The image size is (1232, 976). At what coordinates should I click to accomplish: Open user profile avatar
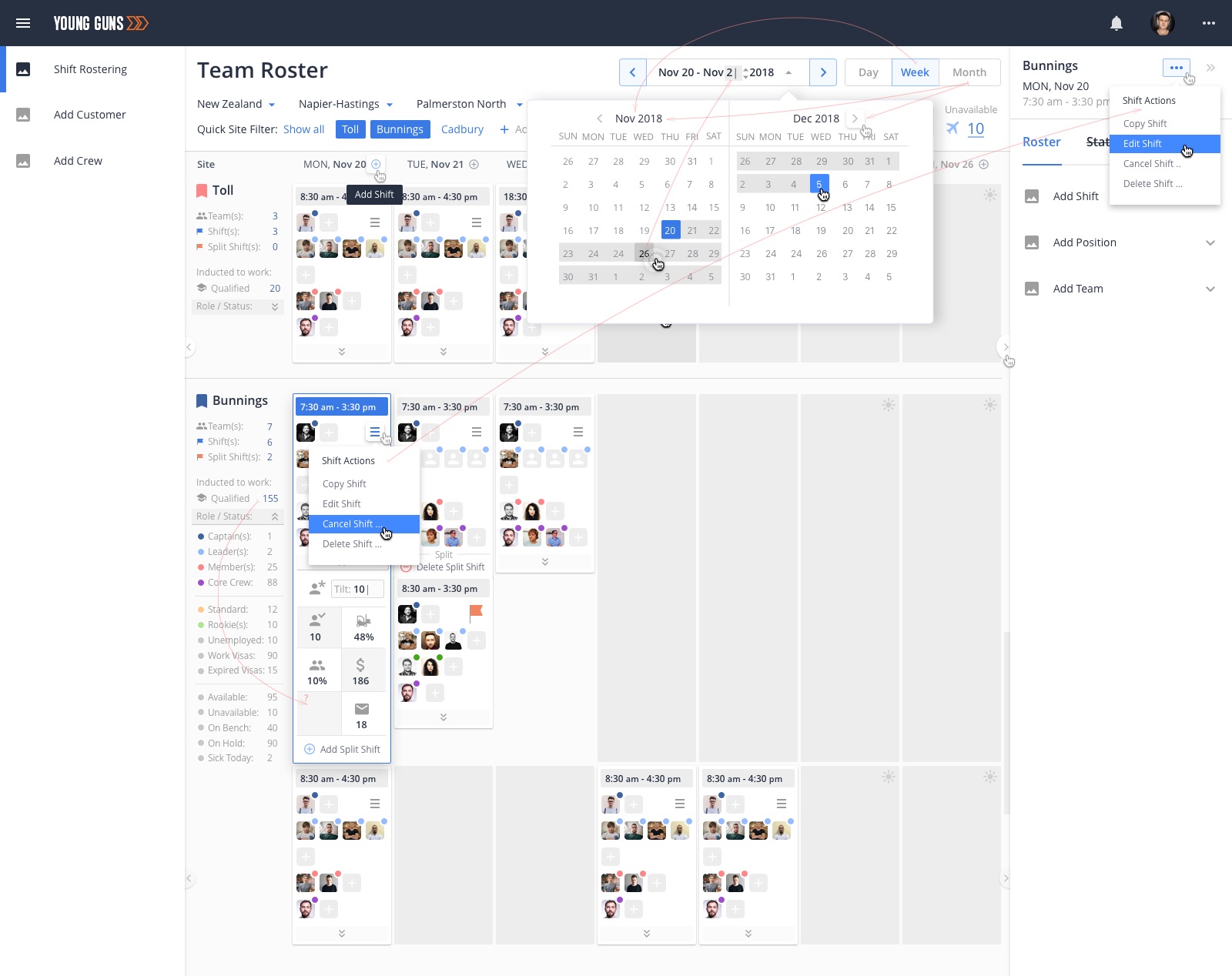coord(1163,23)
